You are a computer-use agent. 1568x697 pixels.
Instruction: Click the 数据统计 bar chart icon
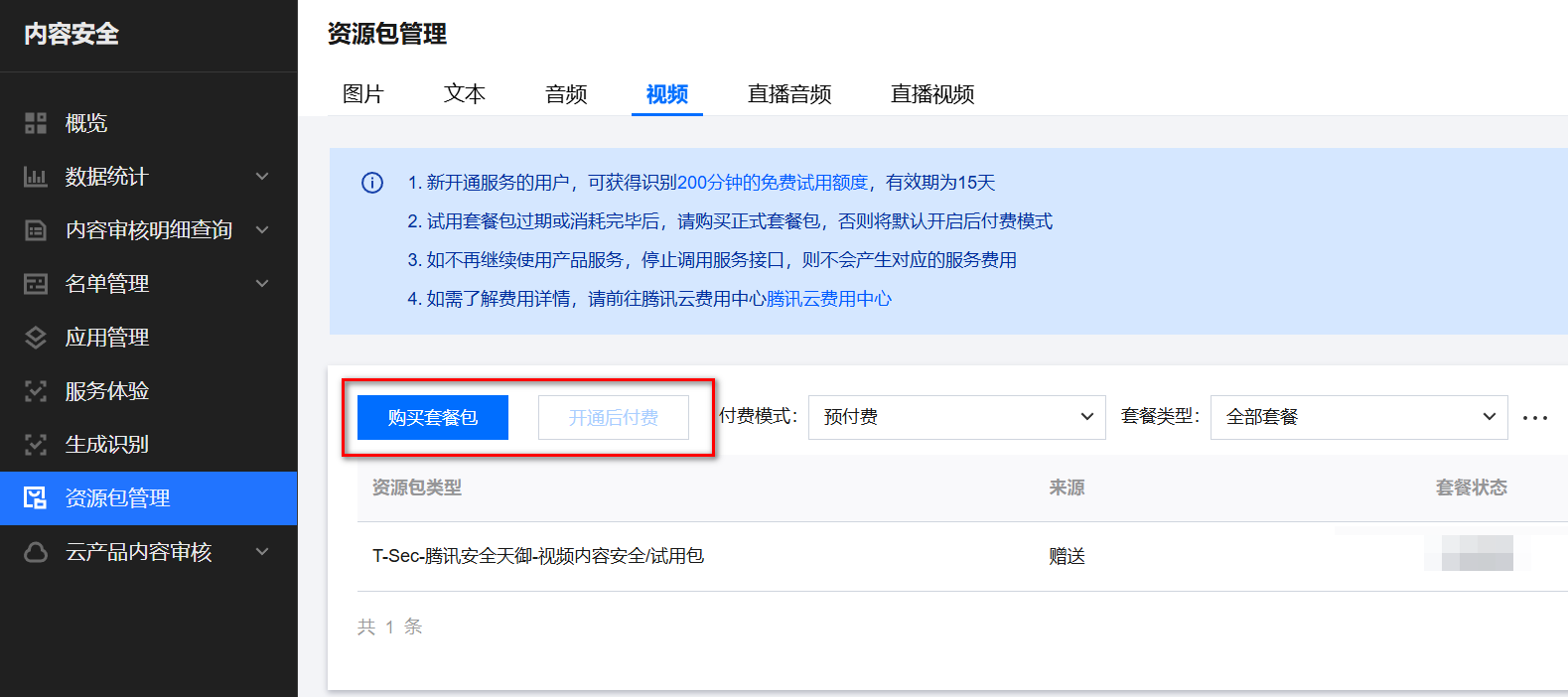tap(36, 177)
